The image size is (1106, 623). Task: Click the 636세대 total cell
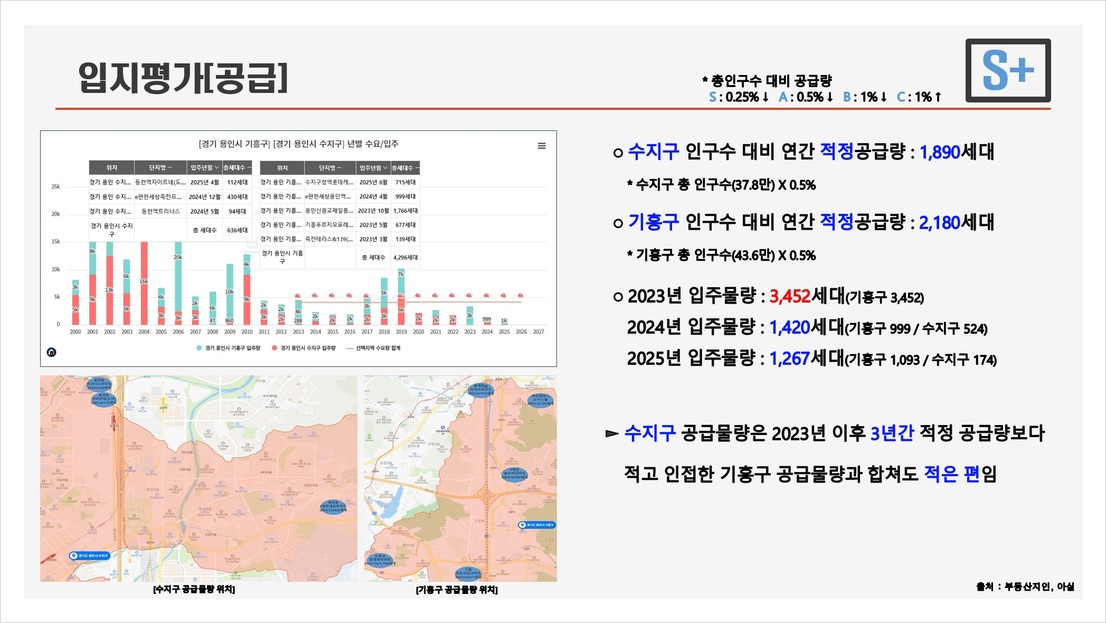[x=236, y=230]
